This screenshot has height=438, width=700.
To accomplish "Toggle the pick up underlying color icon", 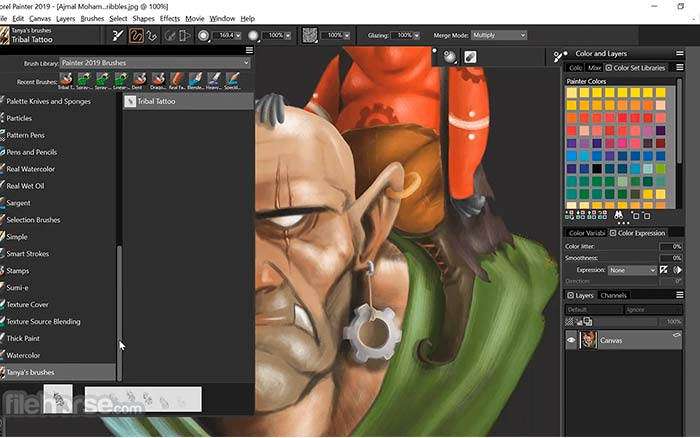I will click(578, 321).
